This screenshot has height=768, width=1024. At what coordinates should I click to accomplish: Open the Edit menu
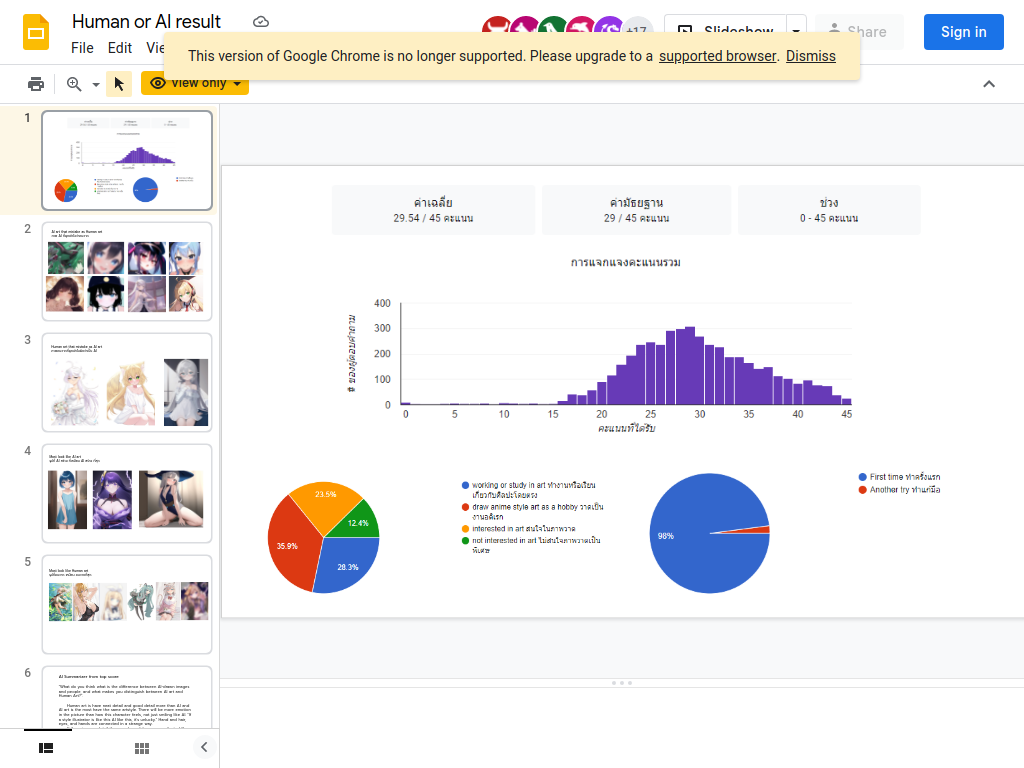(x=120, y=48)
